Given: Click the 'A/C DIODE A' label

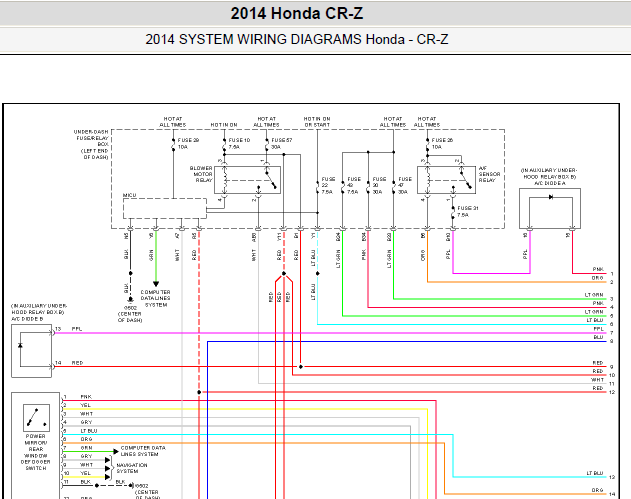Looking at the screenshot, I should (x=550, y=183).
